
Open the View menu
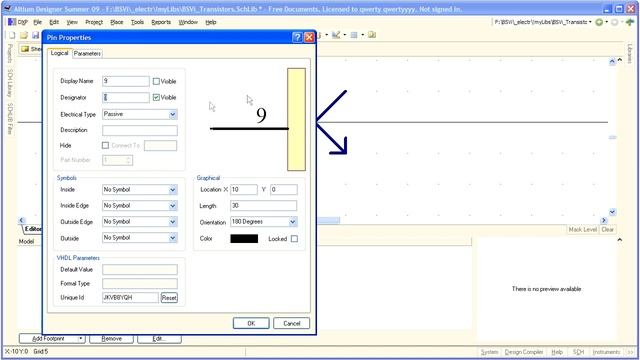pos(72,22)
